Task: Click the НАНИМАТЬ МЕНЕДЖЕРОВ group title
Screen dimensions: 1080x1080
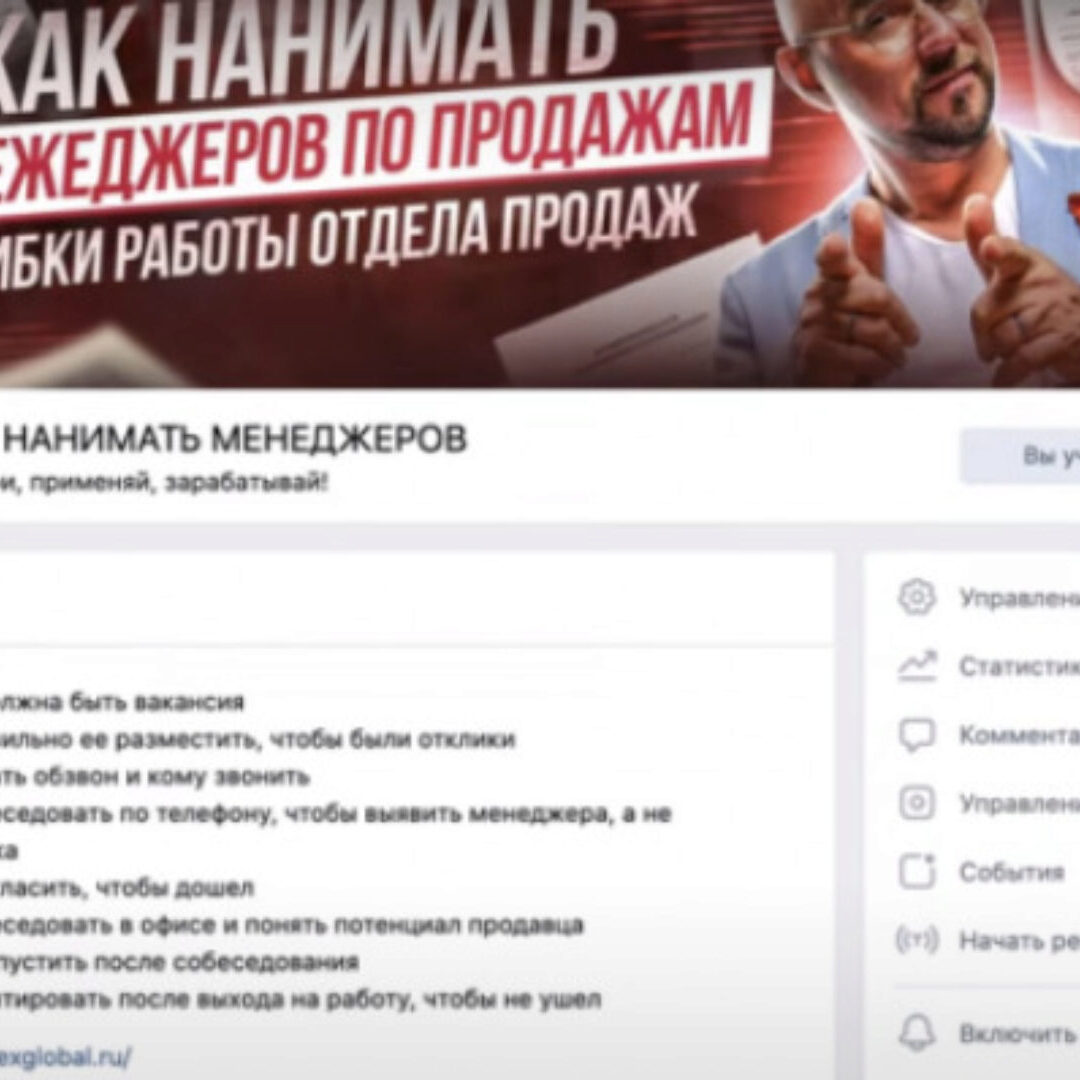Action: point(233,439)
